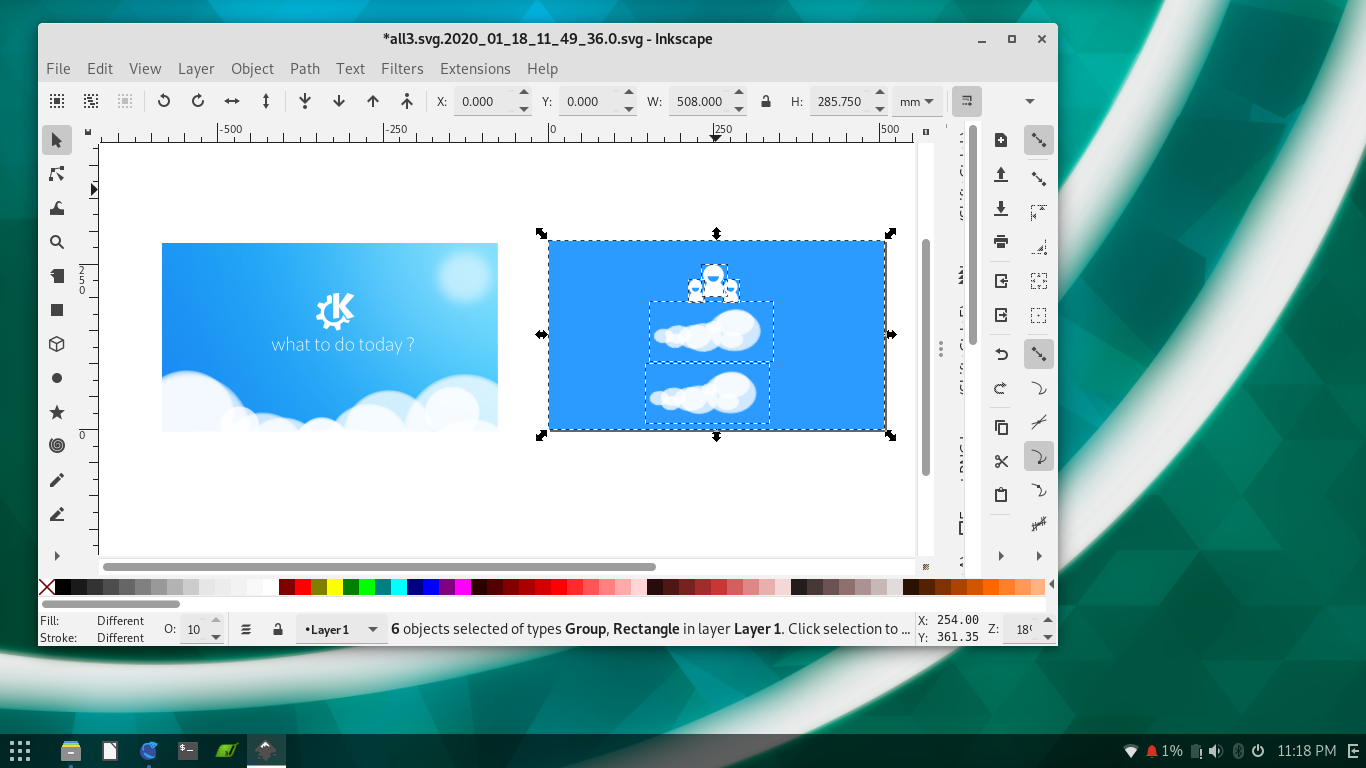The height and width of the screenshot is (768, 1366).
Task: Pick the red palette swatch
Action: tap(303, 587)
